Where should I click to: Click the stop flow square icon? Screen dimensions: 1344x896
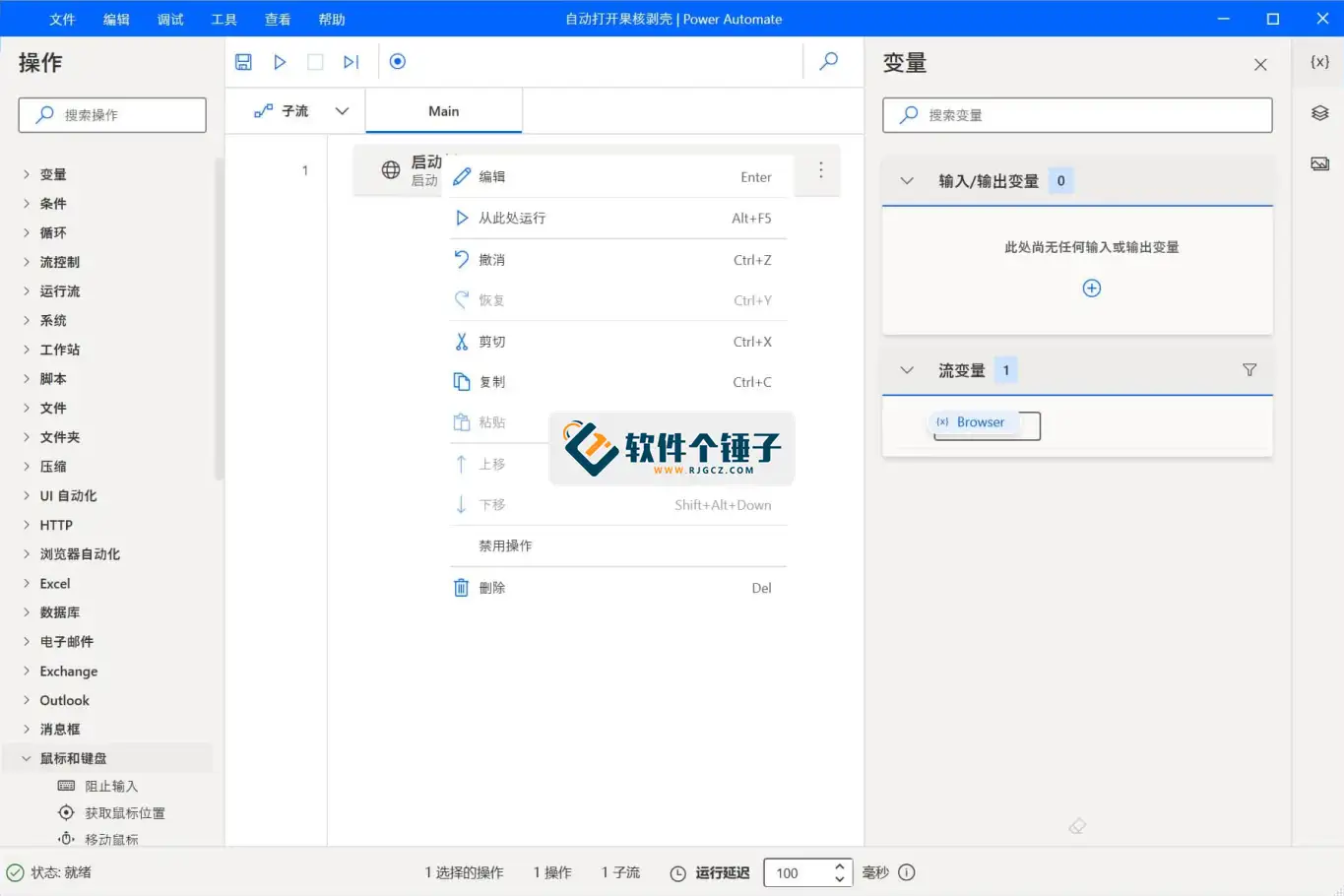315,62
